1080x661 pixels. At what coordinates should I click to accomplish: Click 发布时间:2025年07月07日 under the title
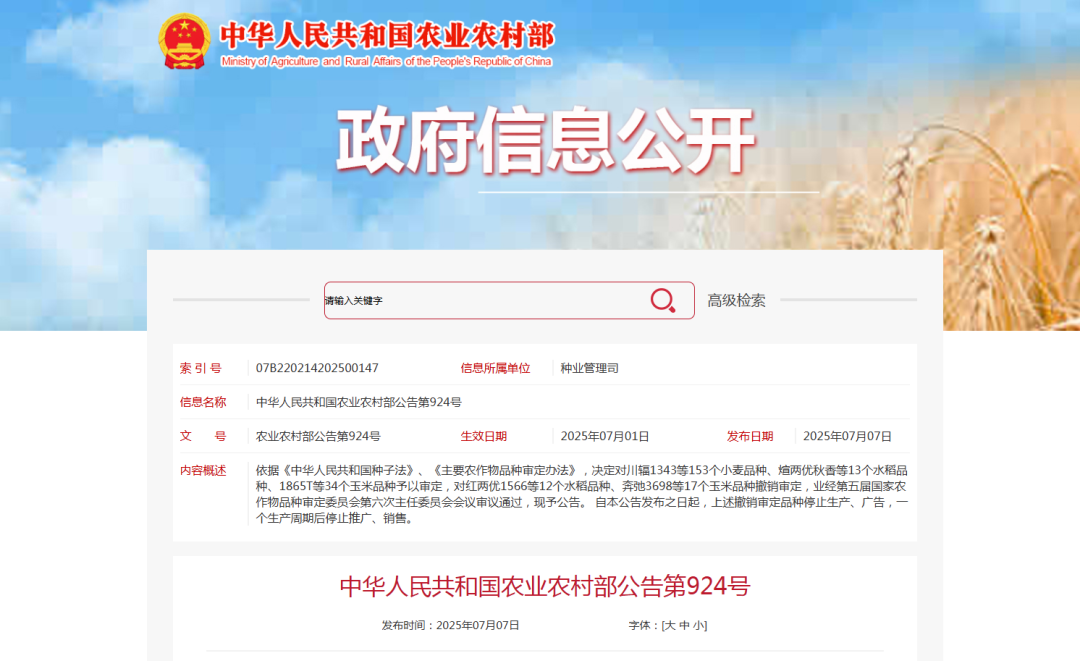(x=450, y=625)
